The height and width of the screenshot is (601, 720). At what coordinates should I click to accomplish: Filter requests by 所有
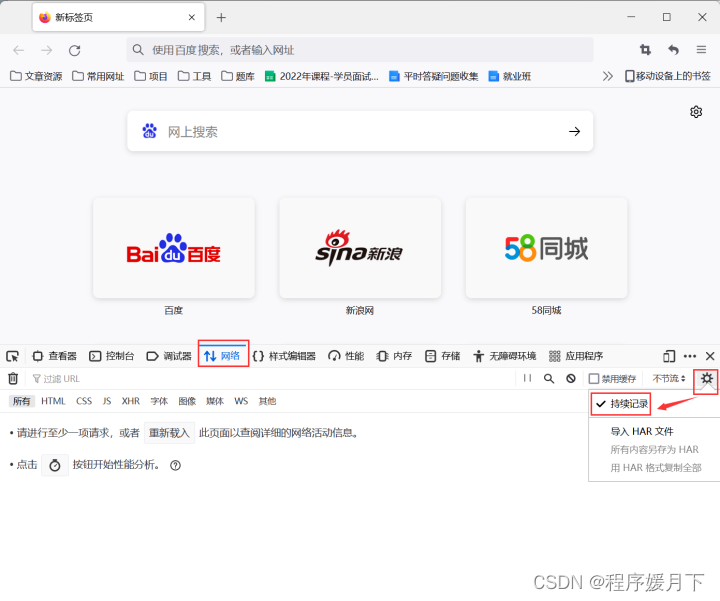pyautogui.click(x=22, y=401)
